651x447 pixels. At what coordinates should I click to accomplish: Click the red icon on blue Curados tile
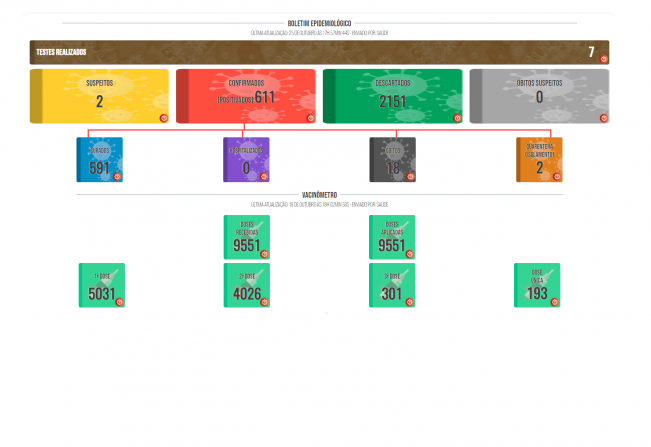[x=118, y=176]
